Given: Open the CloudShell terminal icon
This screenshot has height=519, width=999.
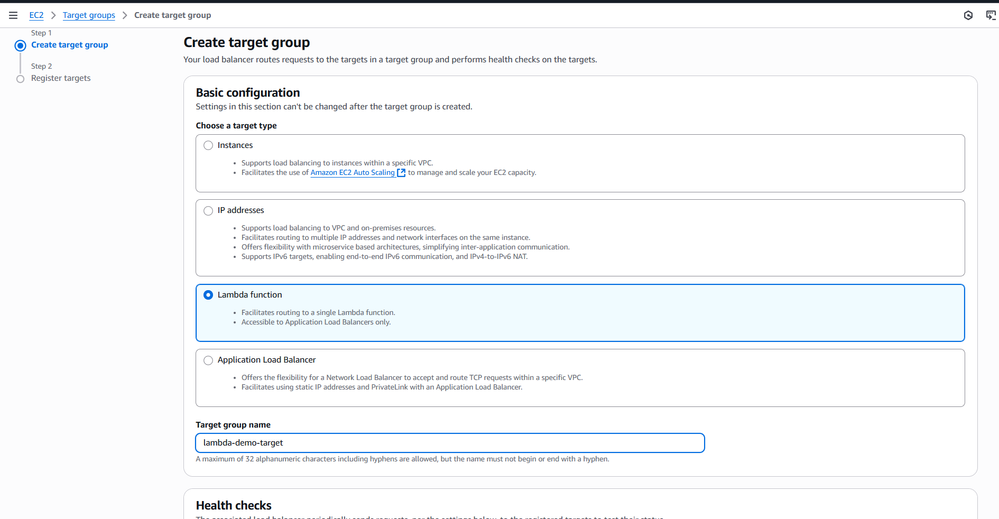Looking at the screenshot, I should (x=991, y=15).
